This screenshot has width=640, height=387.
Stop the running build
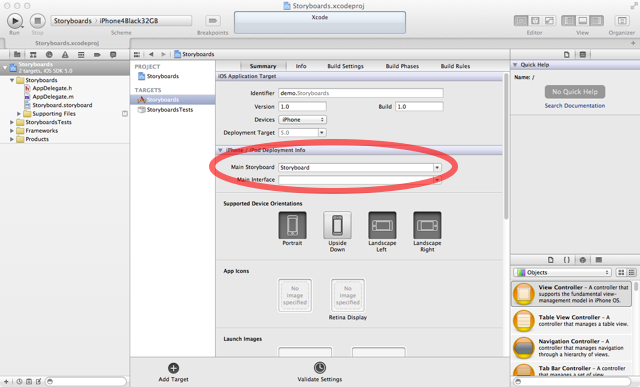coord(37,21)
